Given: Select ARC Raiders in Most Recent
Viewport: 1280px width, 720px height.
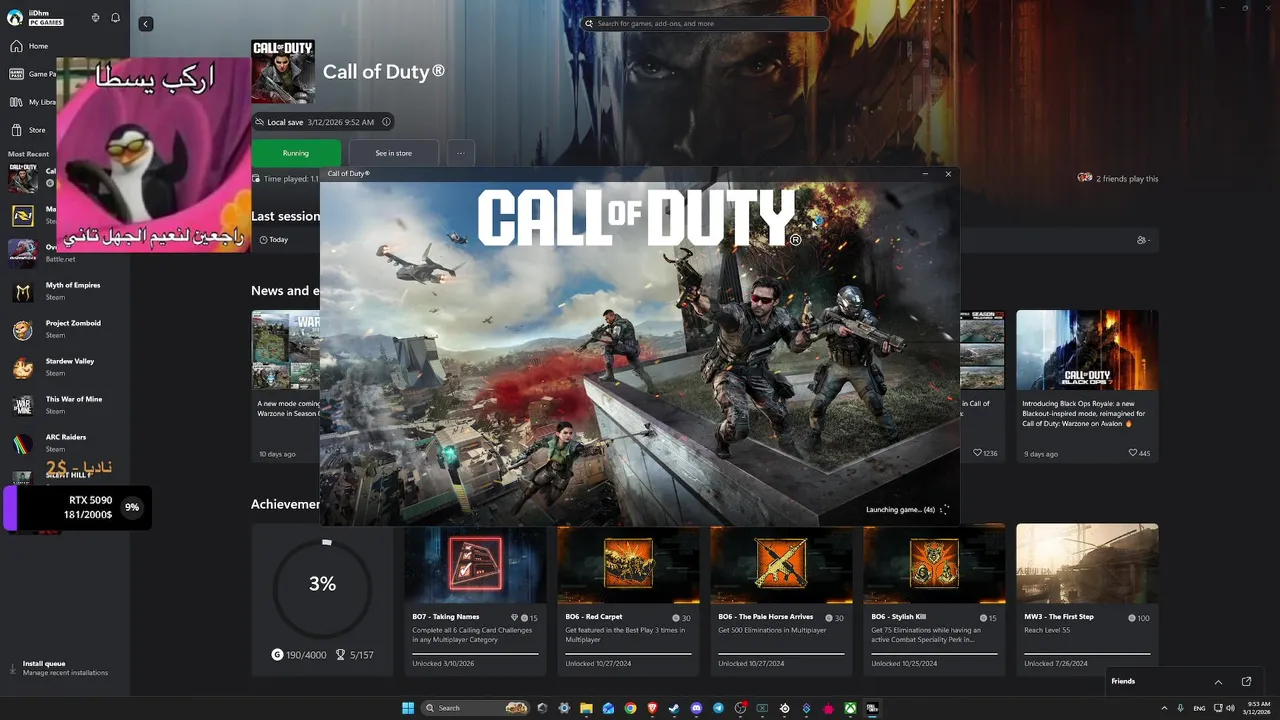Looking at the screenshot, I should pos(65,443).
